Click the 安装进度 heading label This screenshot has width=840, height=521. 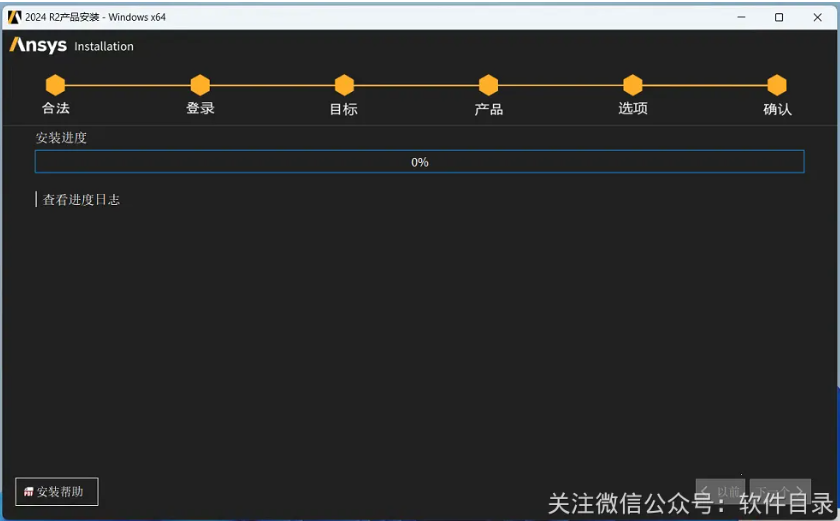point(61,138)
